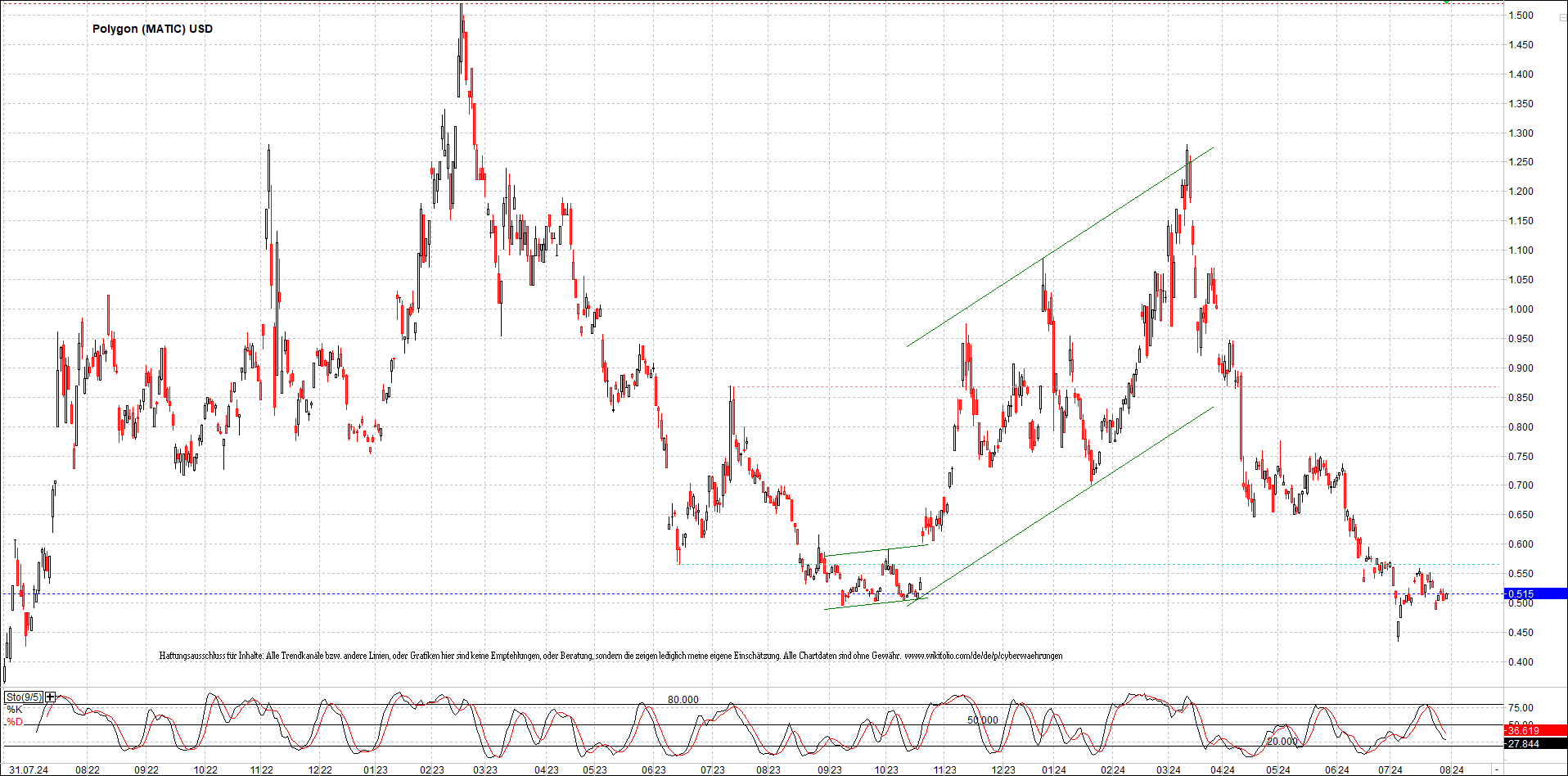Click the 75.00 stochastic axis label
This screenshot has height=776, width=1568.
pos(1521,708)
